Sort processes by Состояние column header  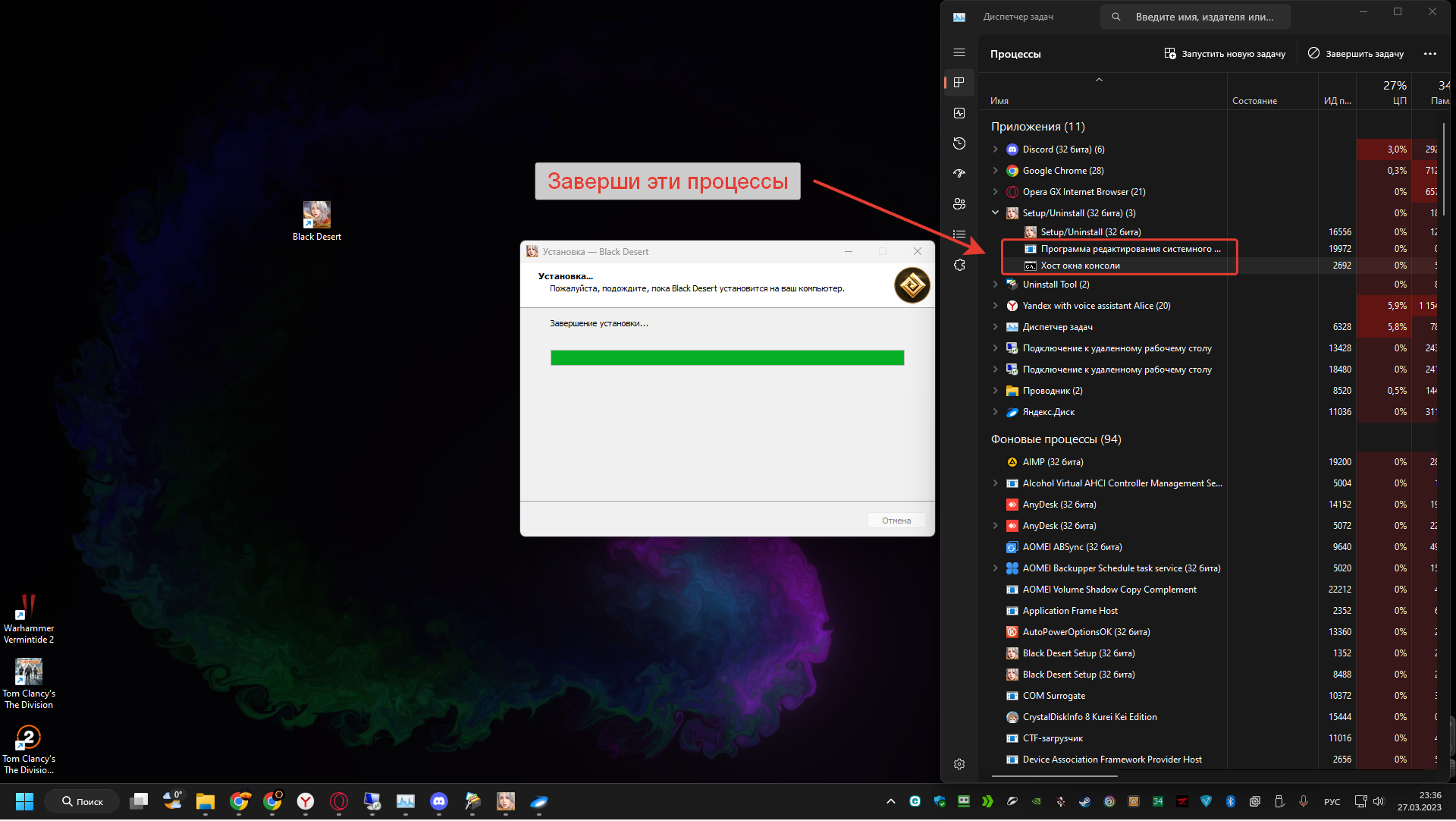[x=1272, y=93]
